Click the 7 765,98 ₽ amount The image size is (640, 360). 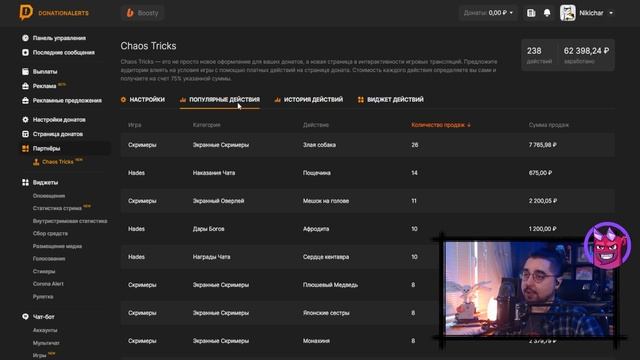[x=542, y=145]
